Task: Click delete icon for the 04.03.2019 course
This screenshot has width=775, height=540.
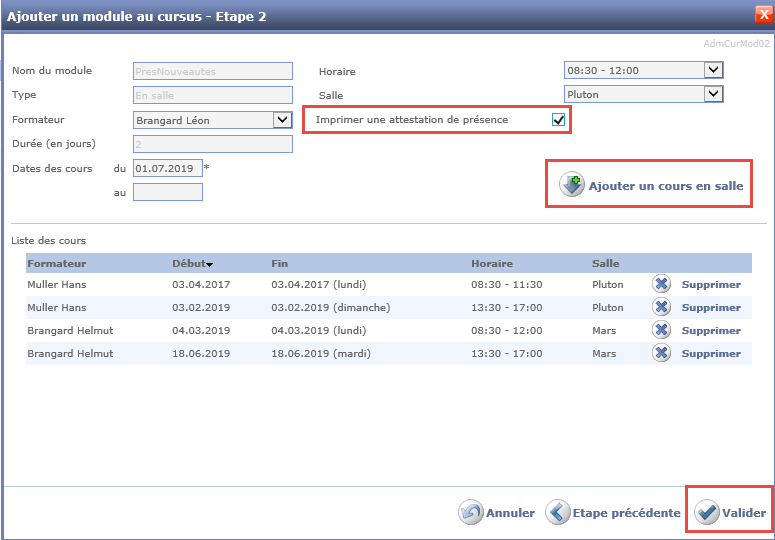Action: (661, 330)
